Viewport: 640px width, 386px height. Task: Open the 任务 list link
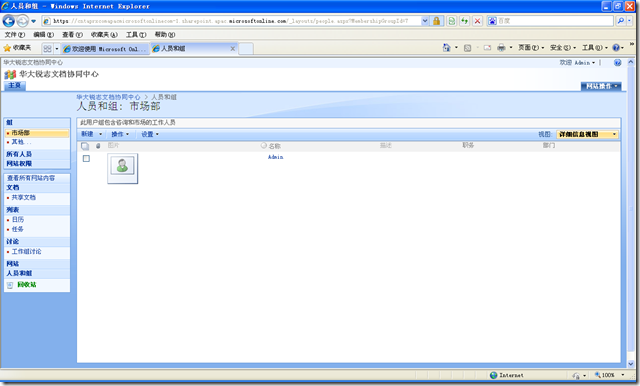click(x=18, y=229)
